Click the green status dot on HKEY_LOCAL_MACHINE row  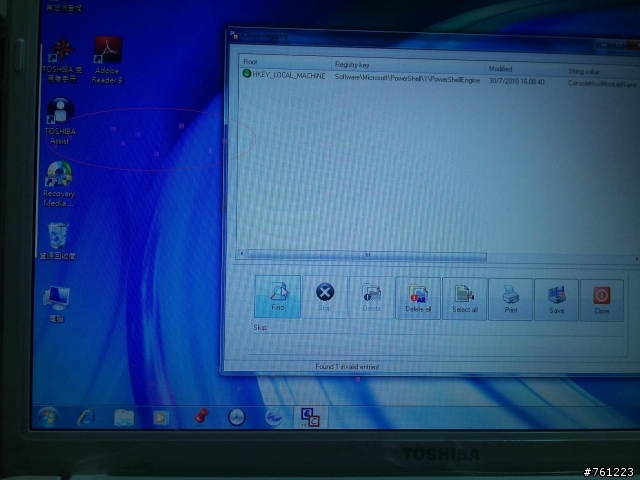(247, 73)
